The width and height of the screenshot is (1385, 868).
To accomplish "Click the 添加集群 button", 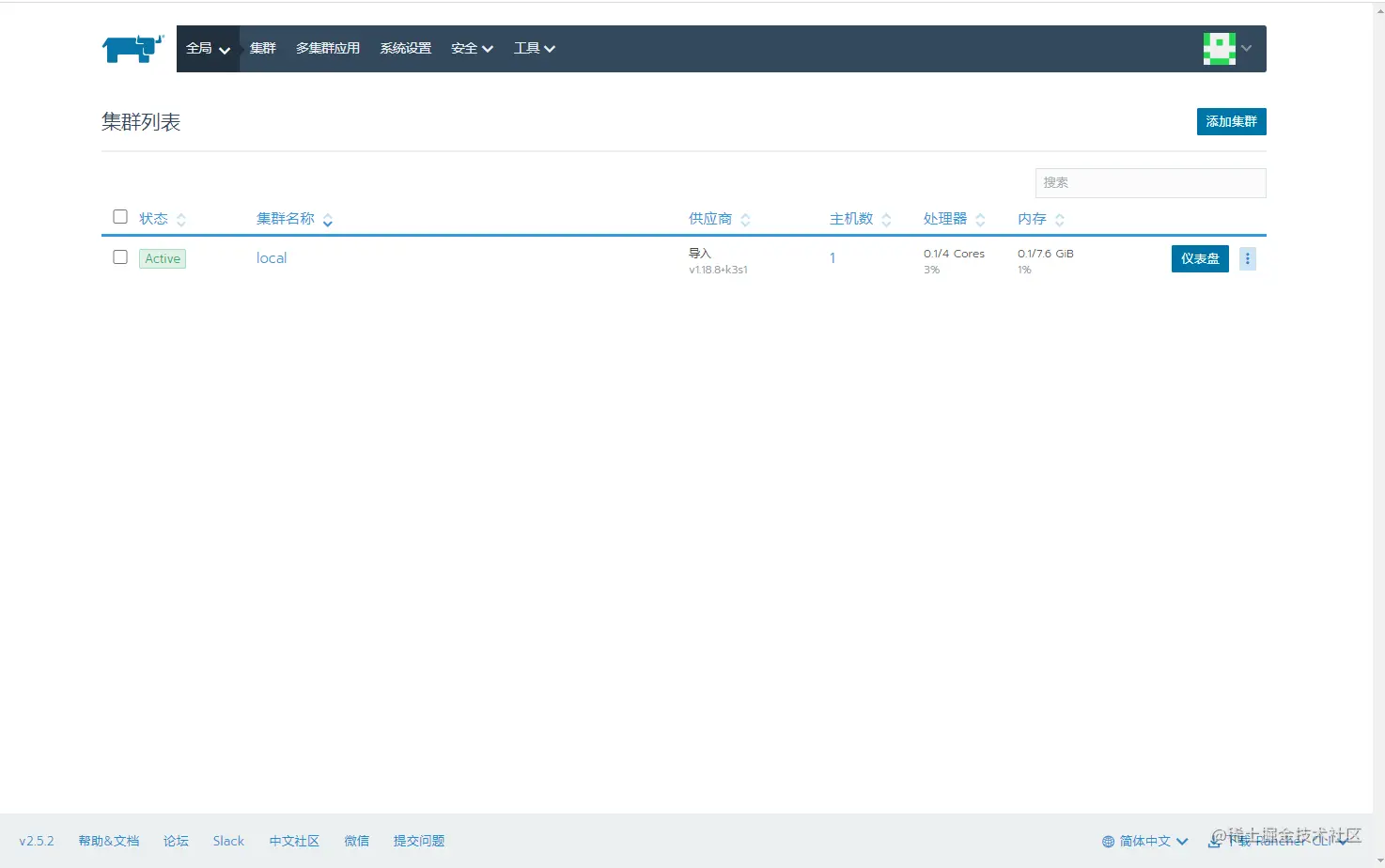I will pyautogui.click(x=1231, y=121).
